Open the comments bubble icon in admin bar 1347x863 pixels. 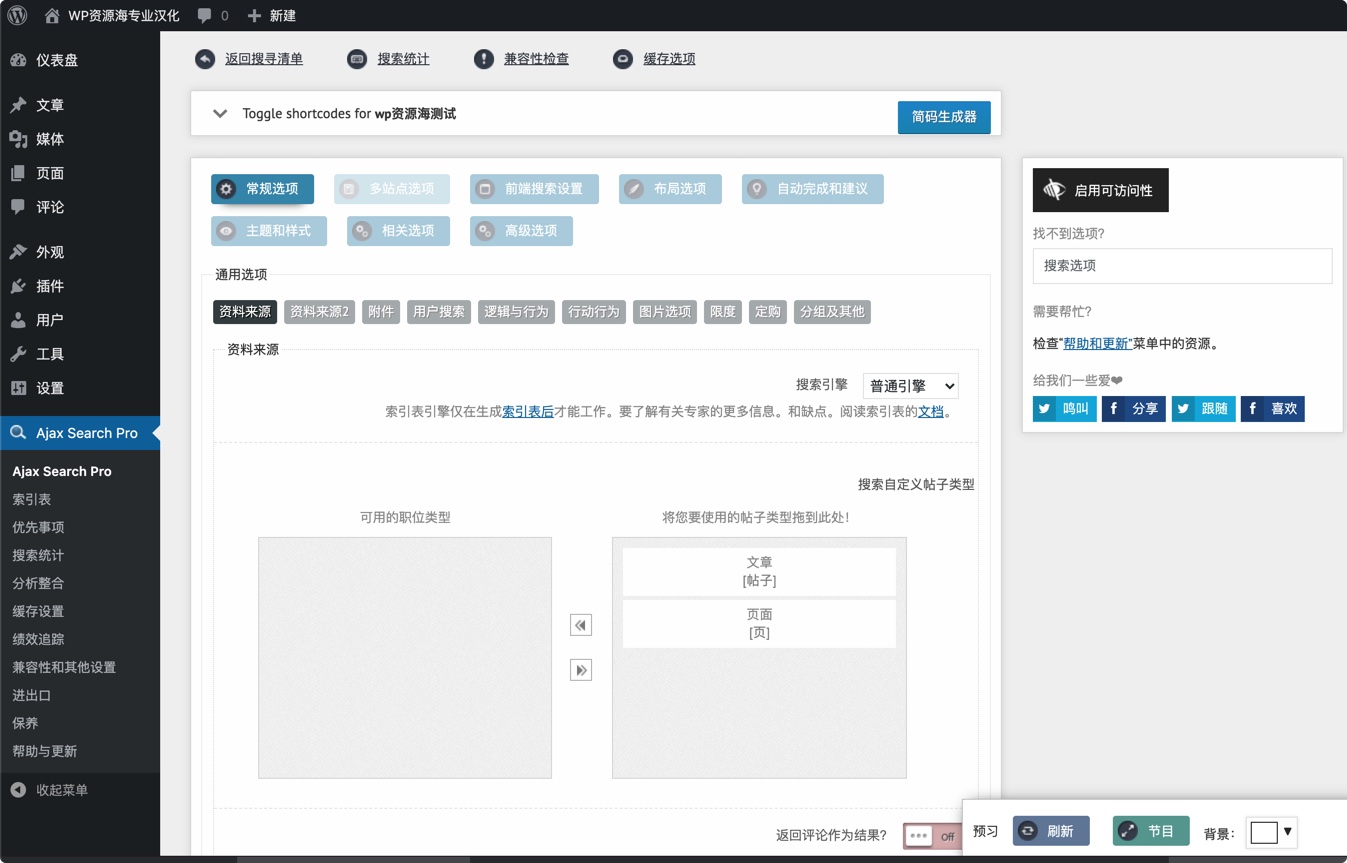pos(204,15)
